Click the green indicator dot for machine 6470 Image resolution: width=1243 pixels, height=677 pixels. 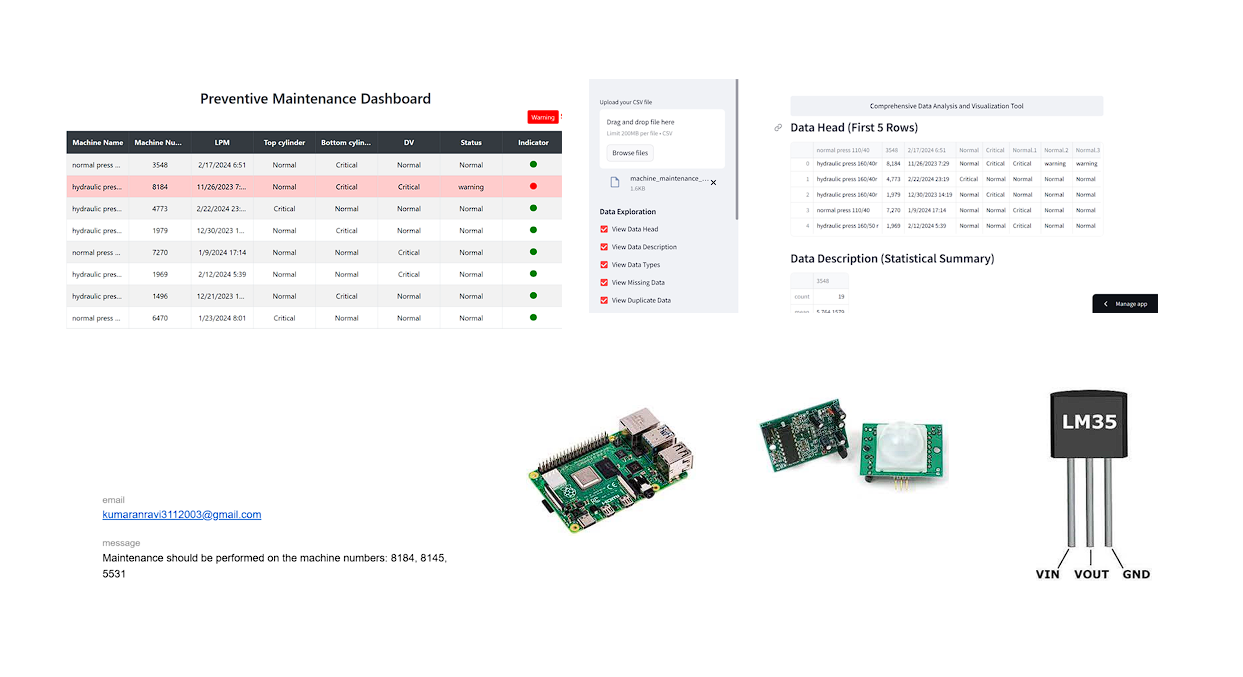click(533, 317)
